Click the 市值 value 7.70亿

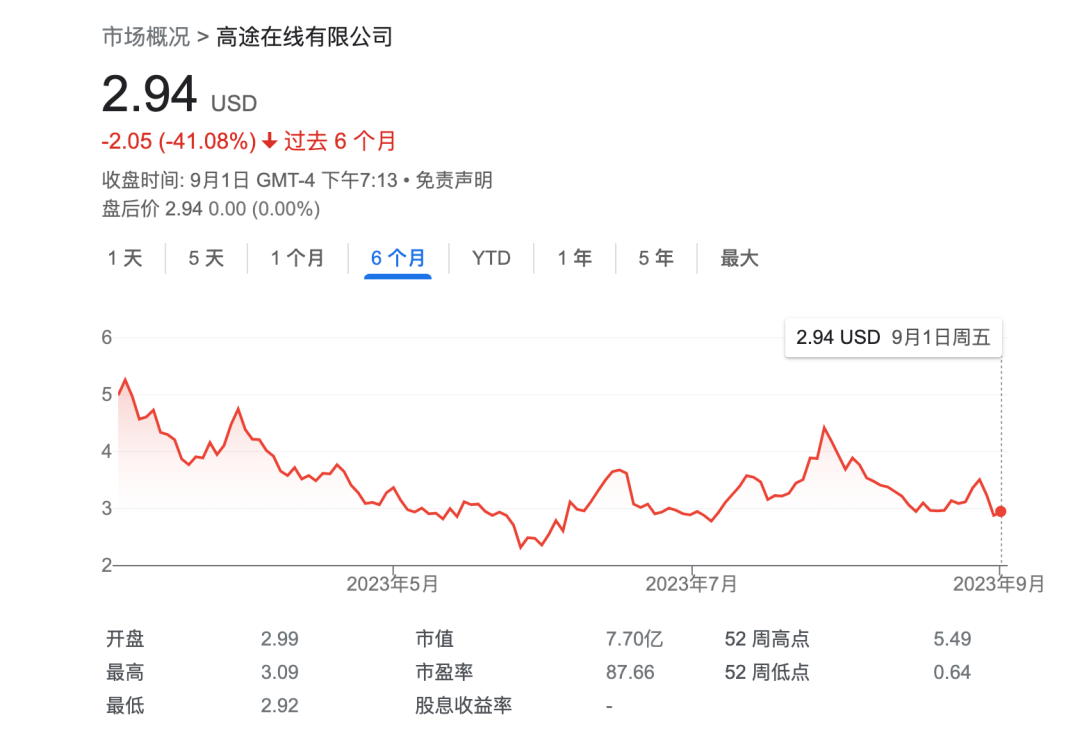pyautogui.click(x=634, y=639)
